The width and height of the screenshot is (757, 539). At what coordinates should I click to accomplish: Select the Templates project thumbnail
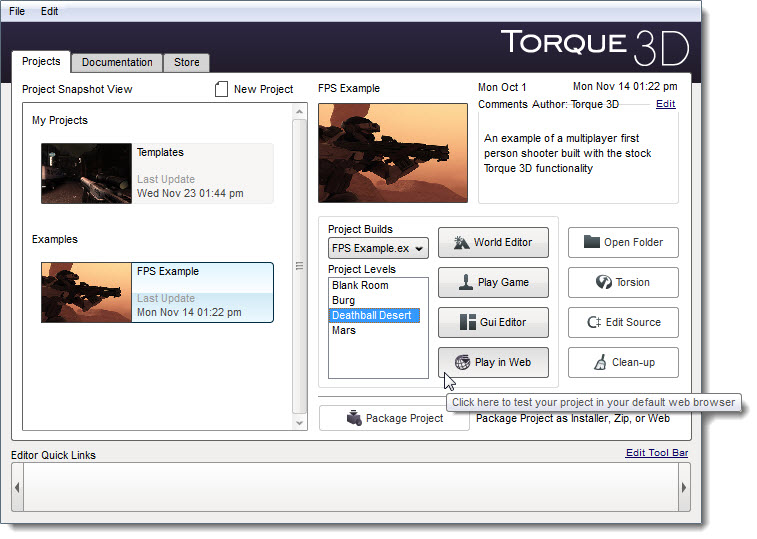(86, 173)
